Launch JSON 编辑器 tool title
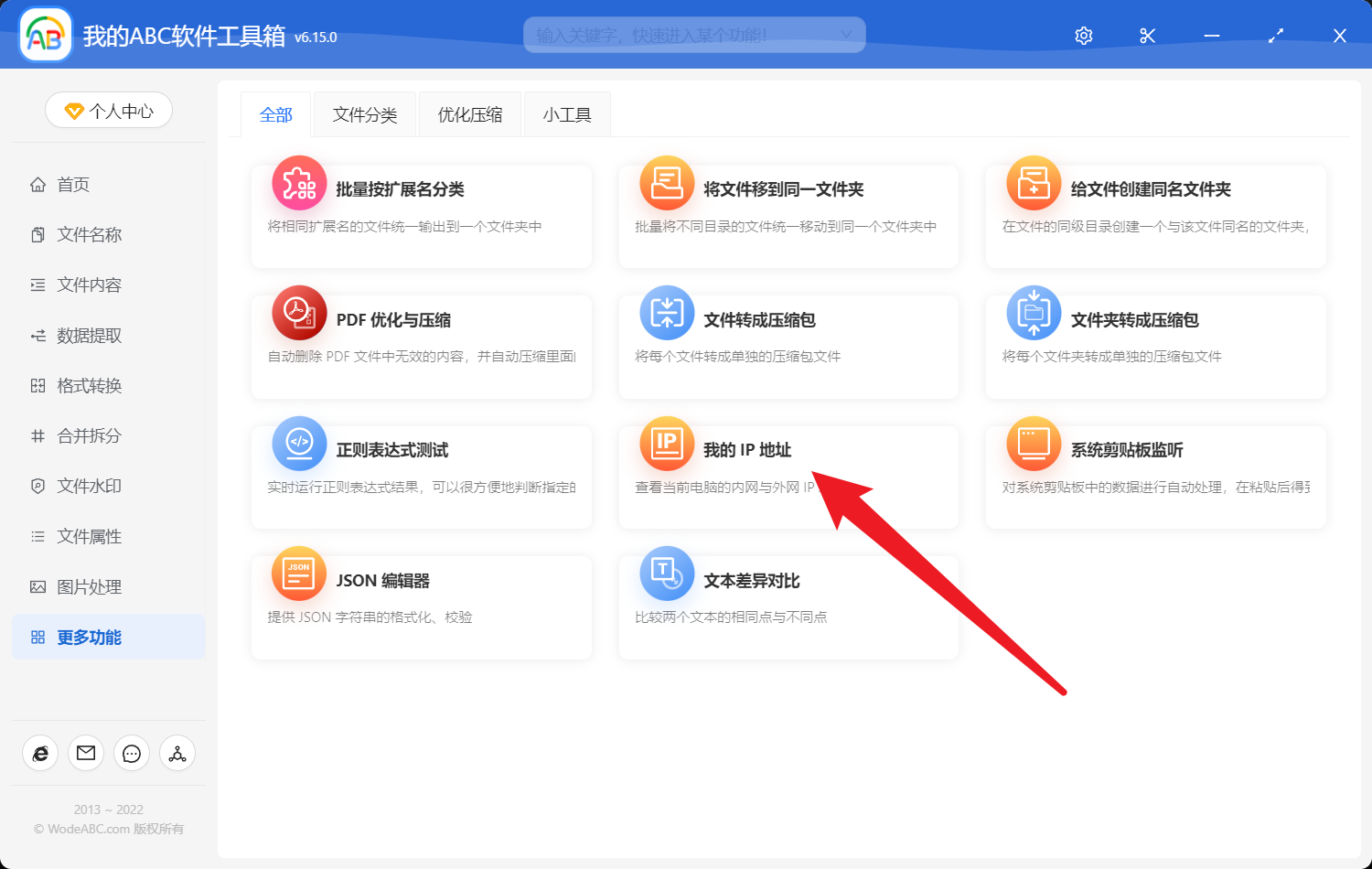Screen dimensions: 1372x869 coord(383,581)
